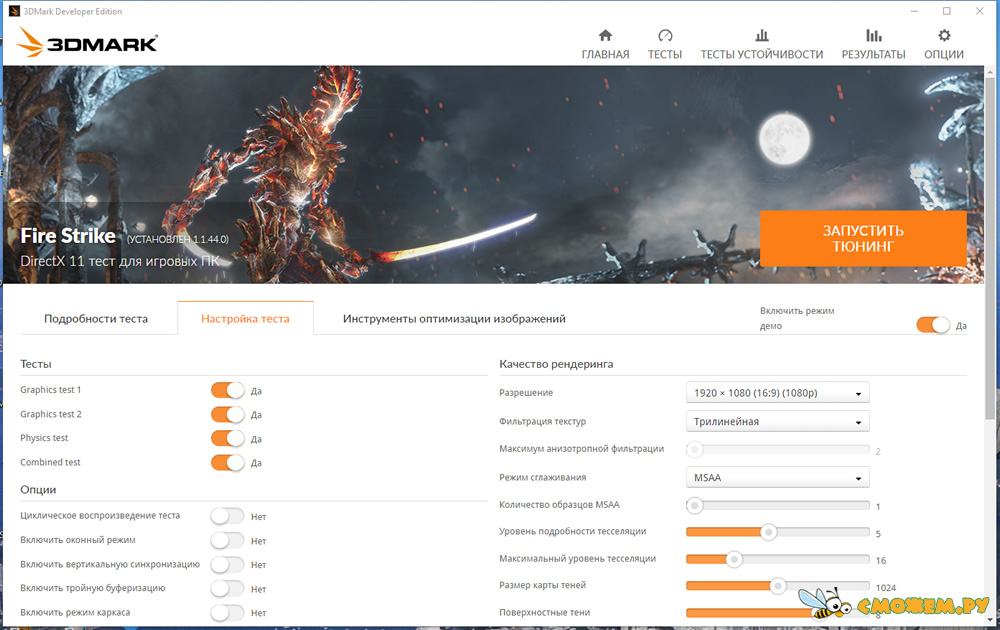This screenshot has width=1000, height=630.
Task: Close the 3DMark window
Action: tap(980, 11)
